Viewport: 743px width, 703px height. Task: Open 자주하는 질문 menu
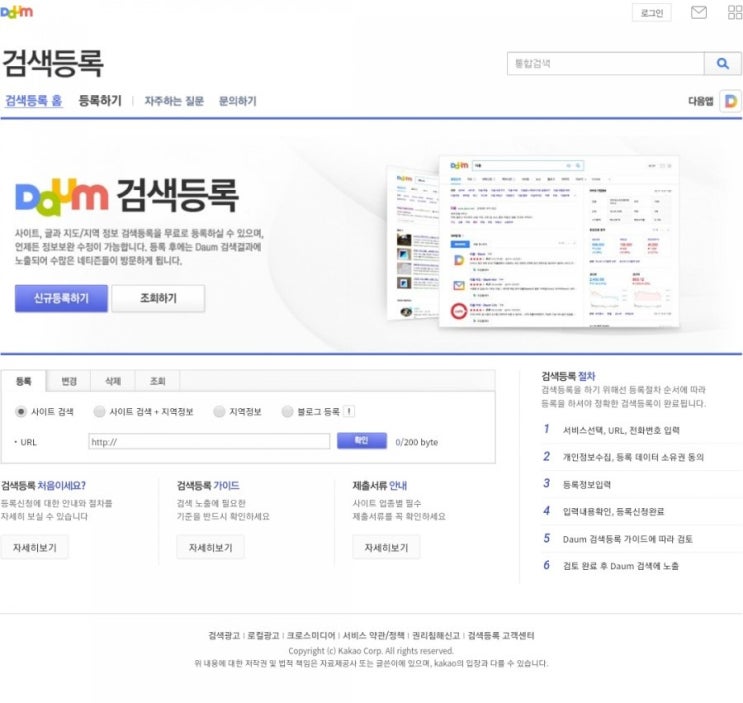(x=174, y=101)
